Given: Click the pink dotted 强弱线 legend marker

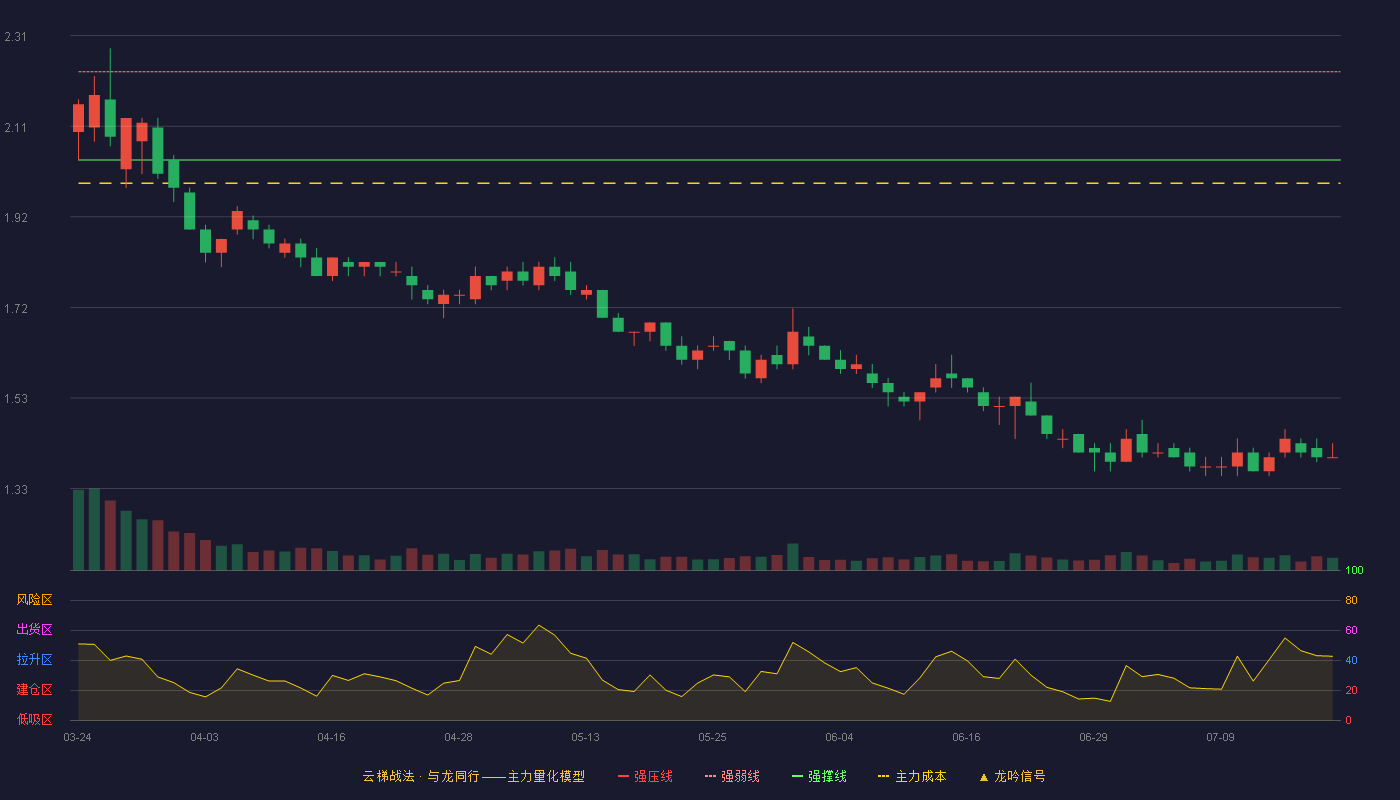Looking at the screenshot, I should 710,776.
